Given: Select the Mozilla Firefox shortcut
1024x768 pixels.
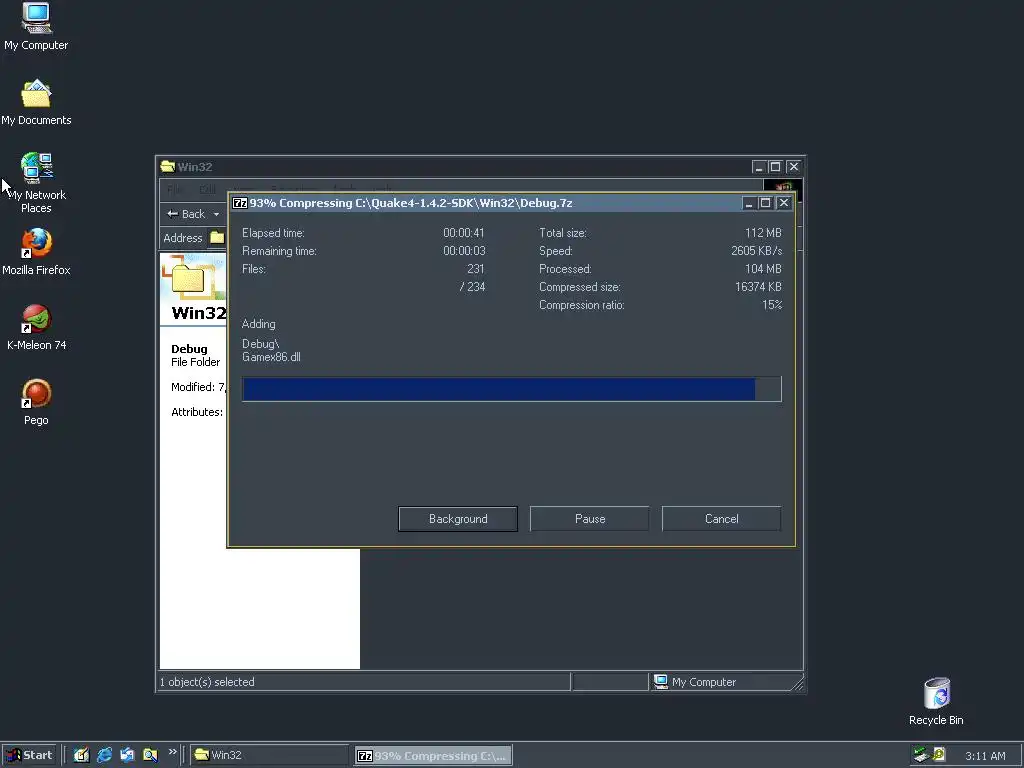Looking at the screenshot, I should click(36, 251).
